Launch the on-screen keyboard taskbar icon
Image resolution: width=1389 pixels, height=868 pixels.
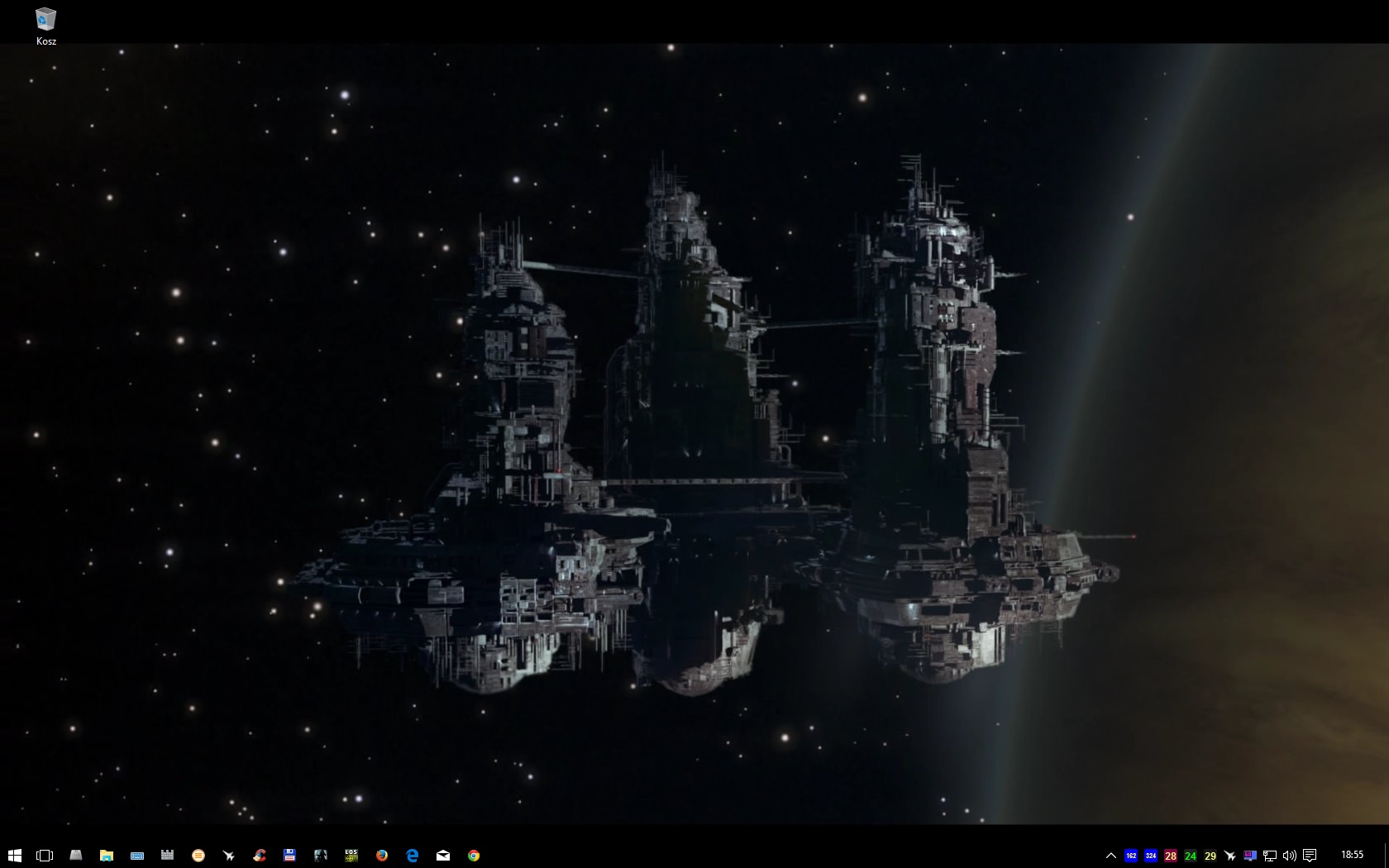136,856
